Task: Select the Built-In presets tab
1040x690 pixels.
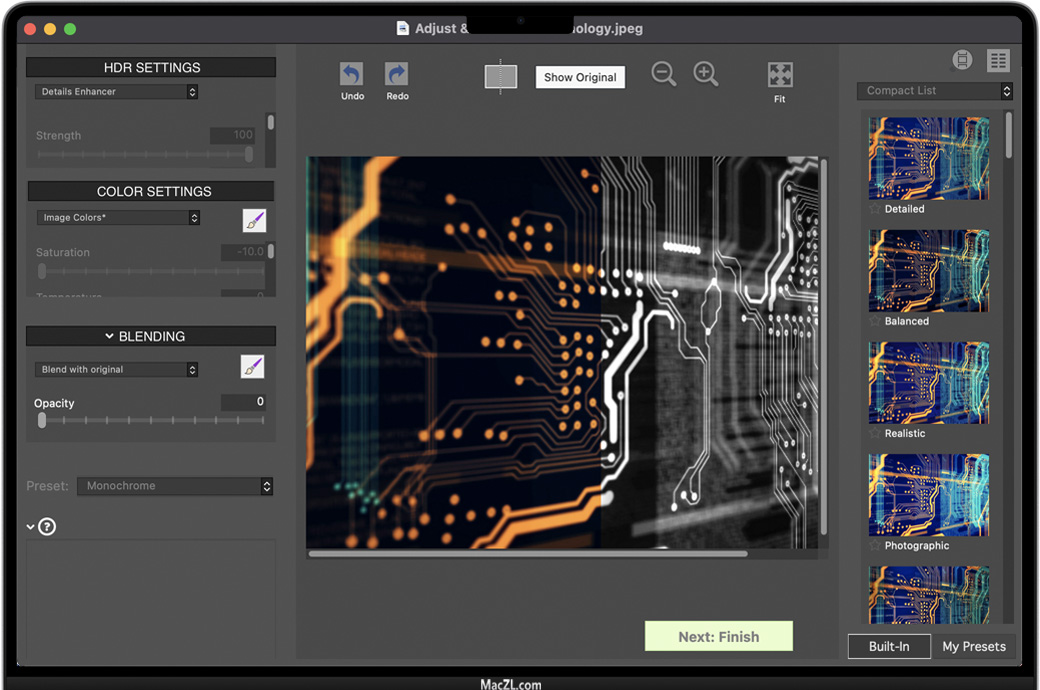Action: (889, 647)
